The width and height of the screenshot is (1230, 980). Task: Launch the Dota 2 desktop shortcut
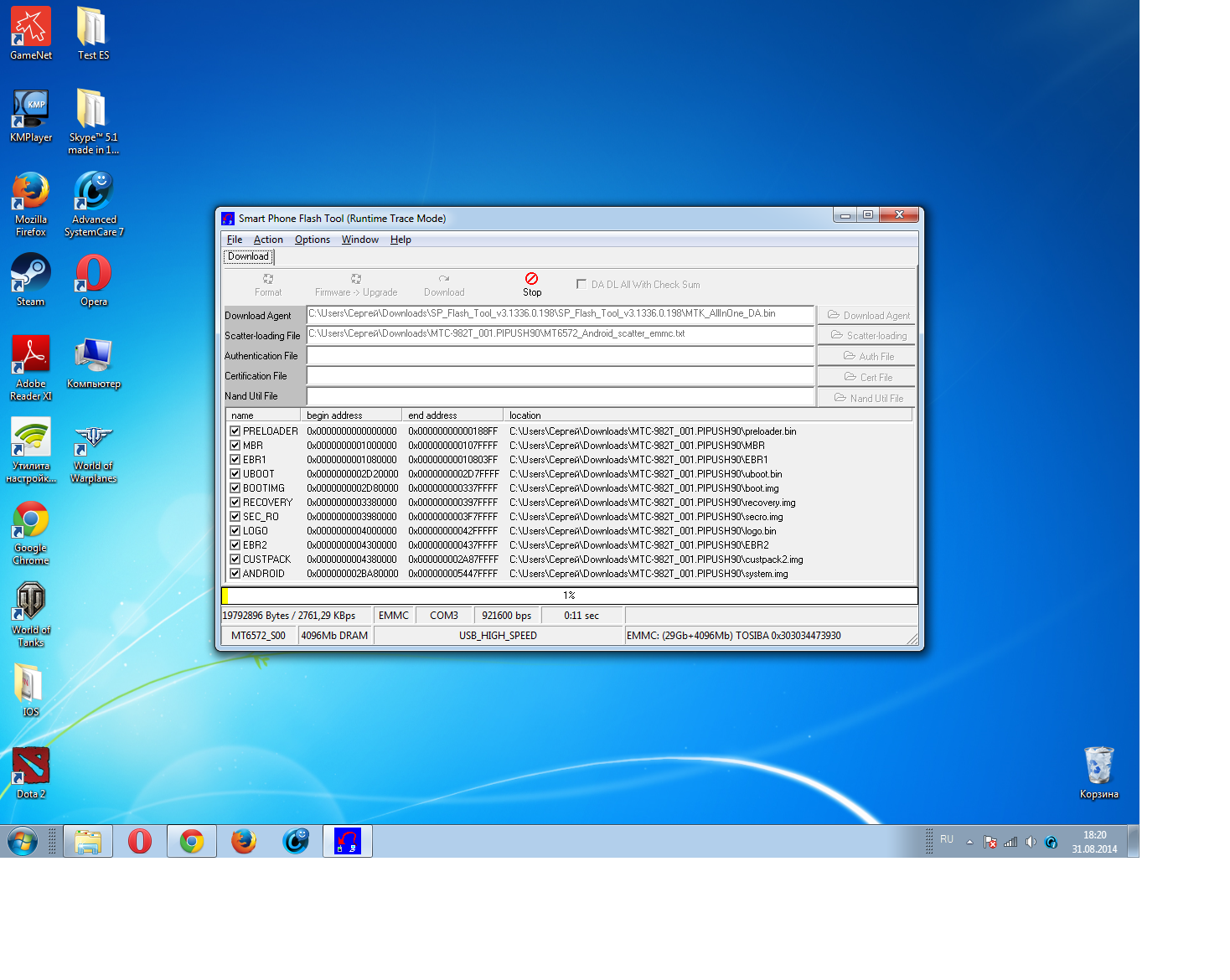[31, 771]
